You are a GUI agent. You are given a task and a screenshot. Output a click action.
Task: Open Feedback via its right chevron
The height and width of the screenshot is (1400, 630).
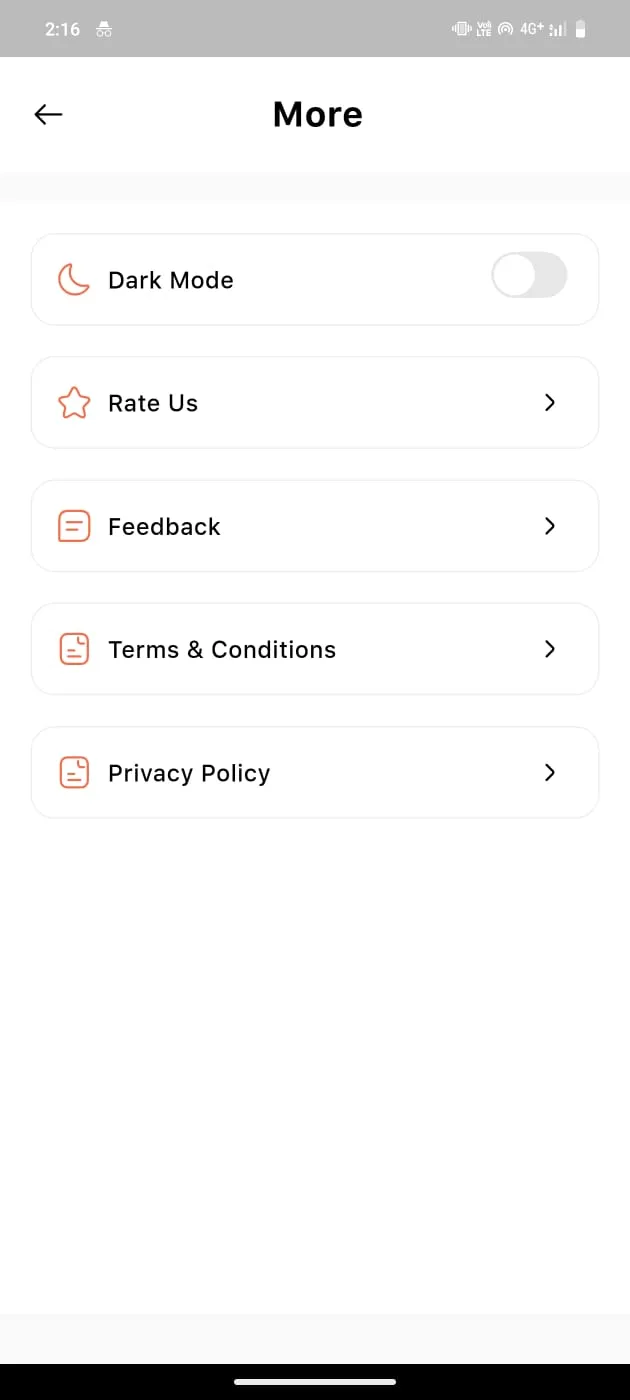point(549,526)
